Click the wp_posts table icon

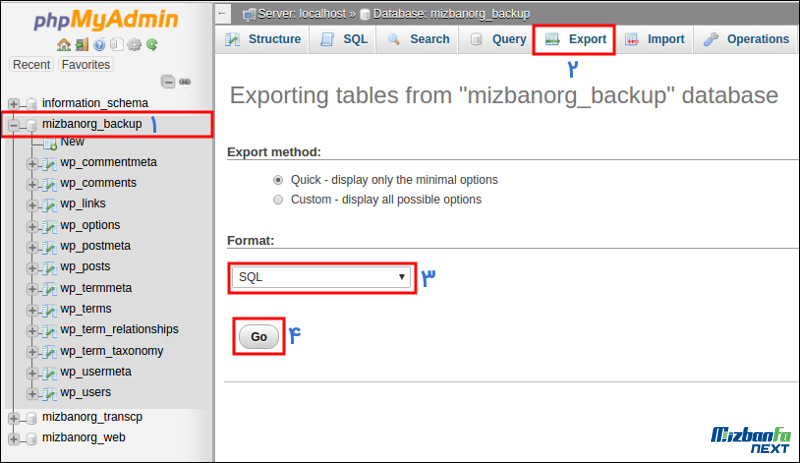coord(48,267)
